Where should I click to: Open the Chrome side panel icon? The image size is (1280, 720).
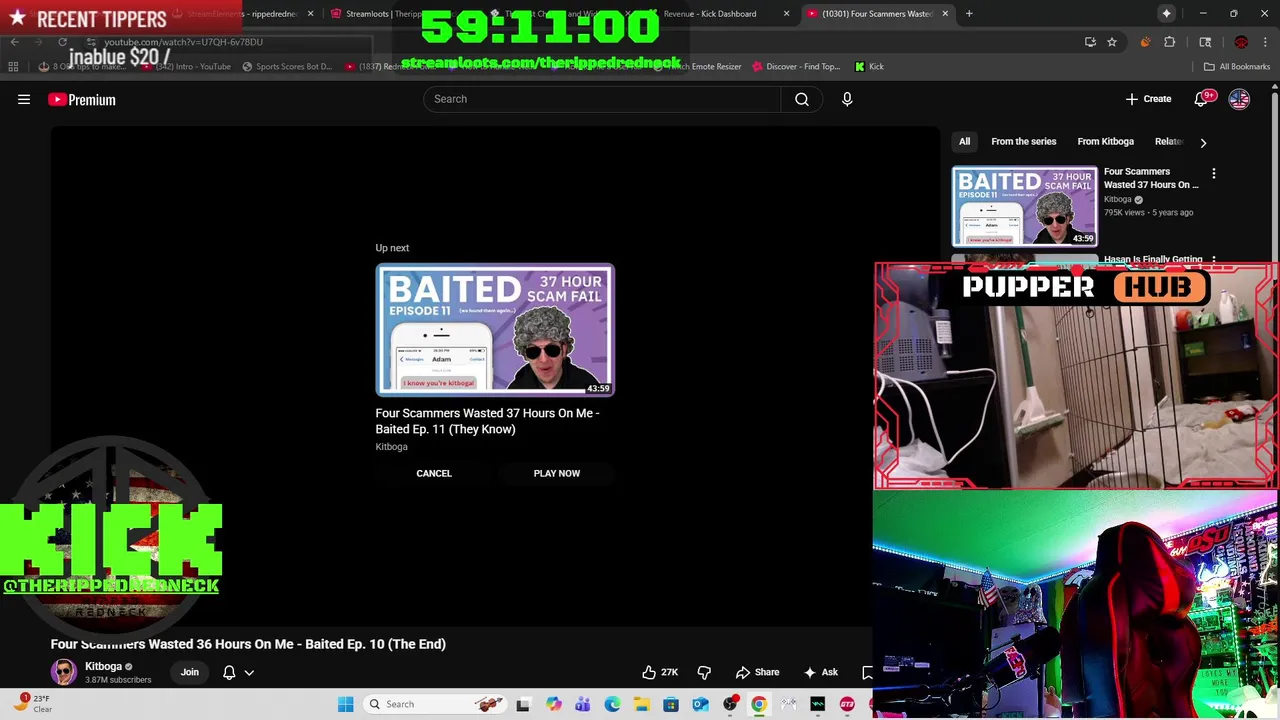(x=1205, y=42)
